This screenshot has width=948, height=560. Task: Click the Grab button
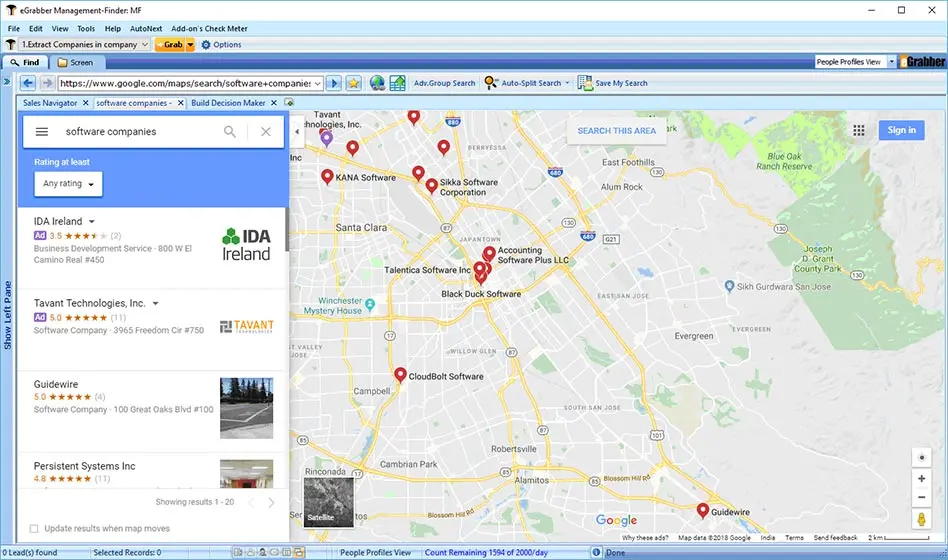(170, 45)
